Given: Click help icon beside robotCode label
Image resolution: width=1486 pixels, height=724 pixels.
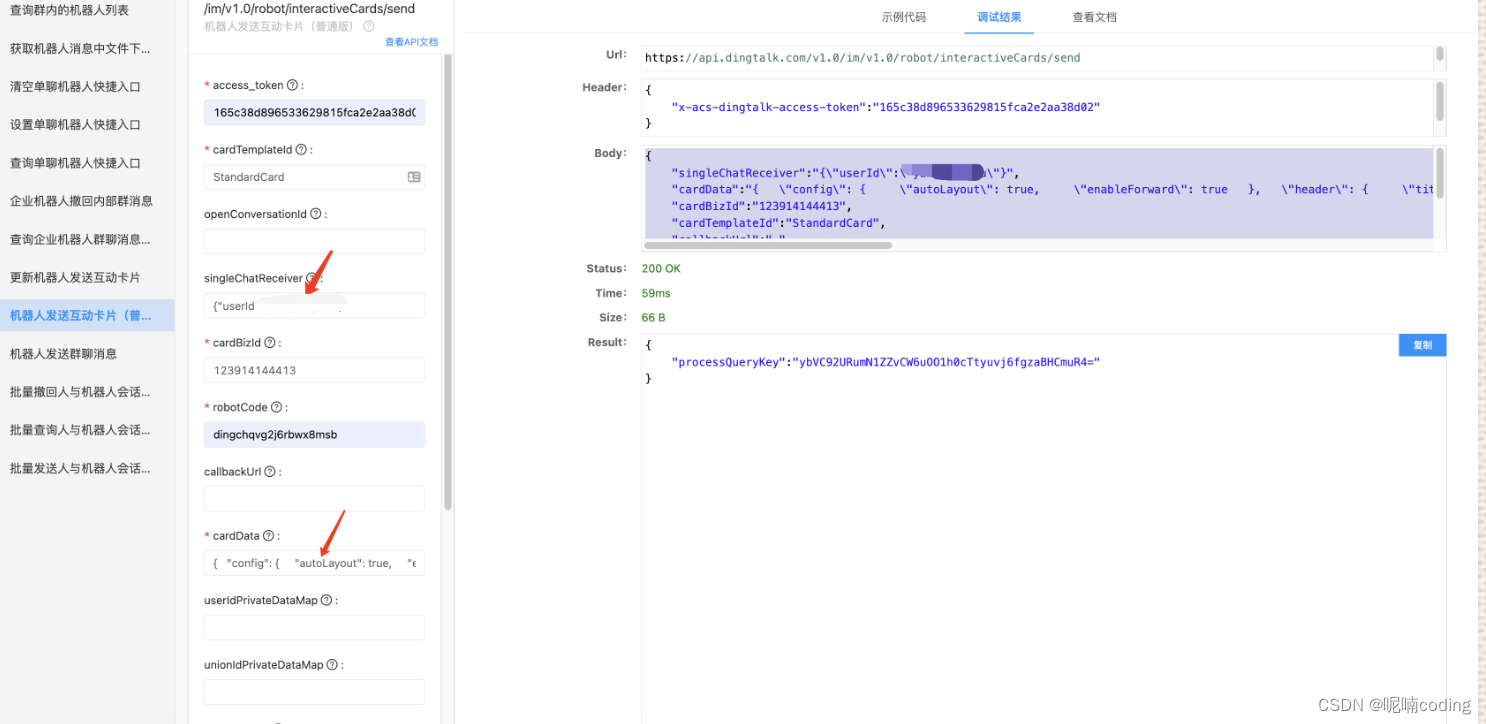Looking at the screenshot, I should point(277,408).
